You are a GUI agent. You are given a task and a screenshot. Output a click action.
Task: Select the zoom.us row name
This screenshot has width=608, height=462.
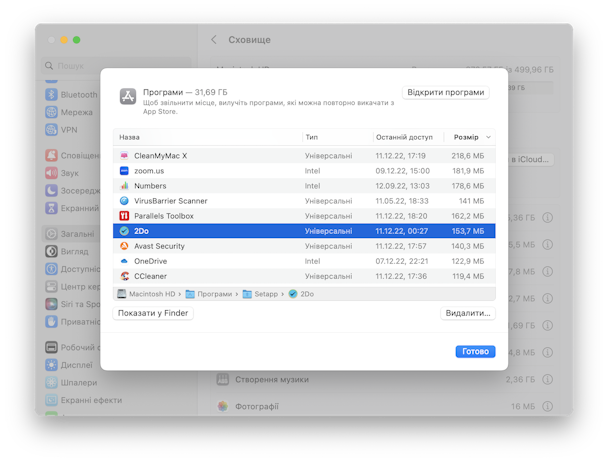point(149,171)
